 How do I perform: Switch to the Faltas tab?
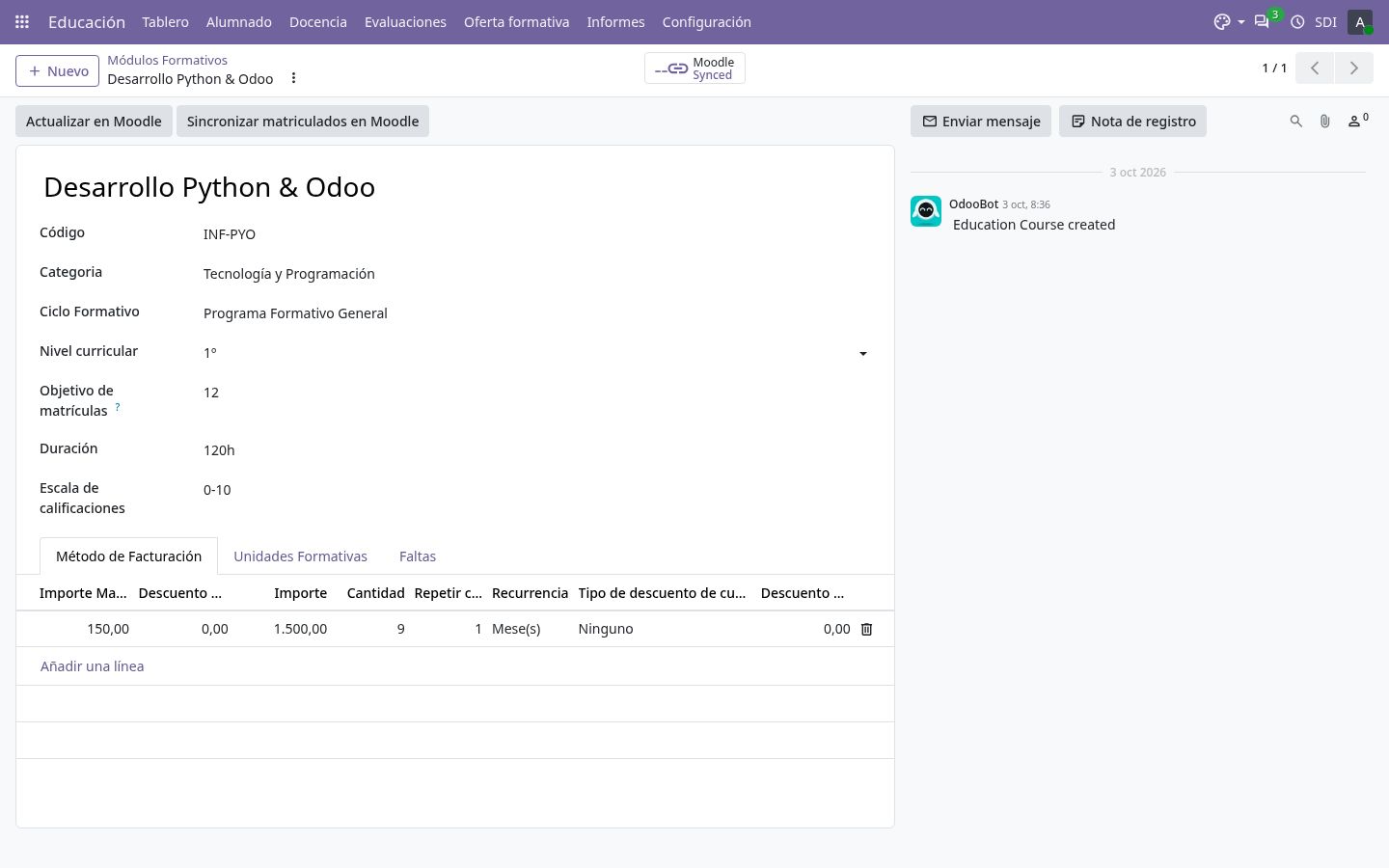pyautogui.click(x=418, y=556)
